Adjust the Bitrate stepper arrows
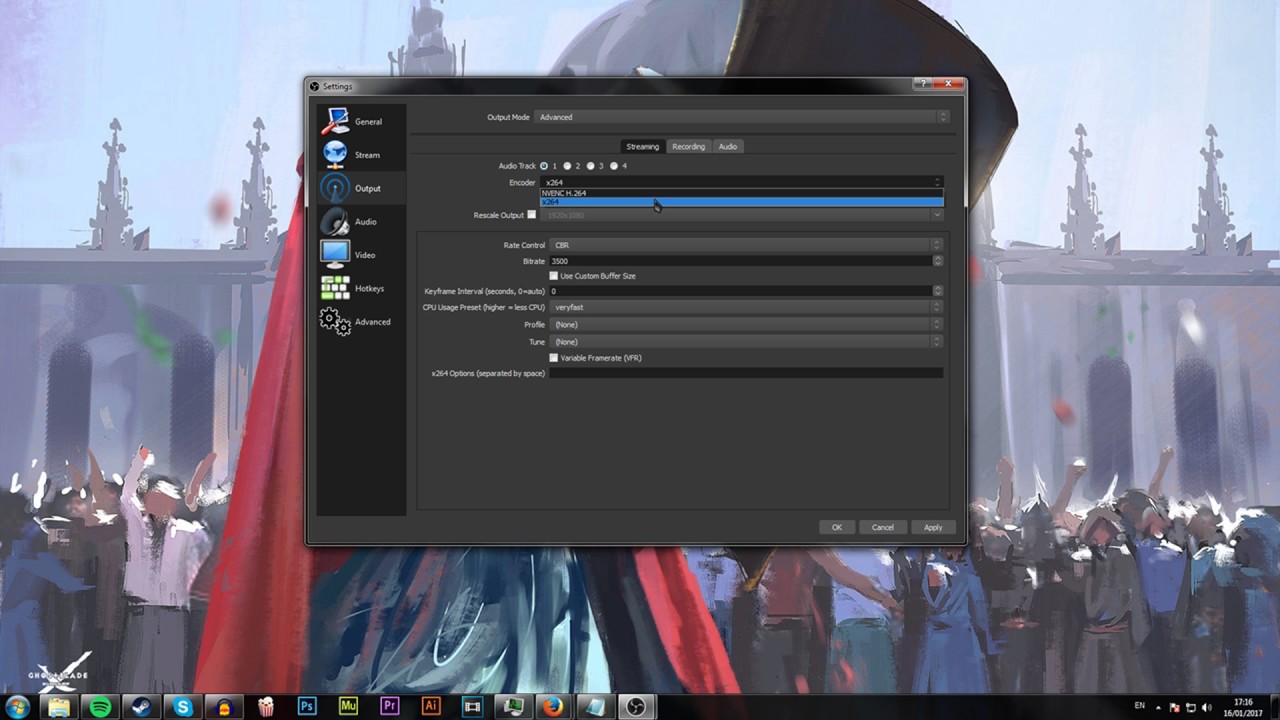Viewport: 1280px width, 720px height. tap(938, 261)
